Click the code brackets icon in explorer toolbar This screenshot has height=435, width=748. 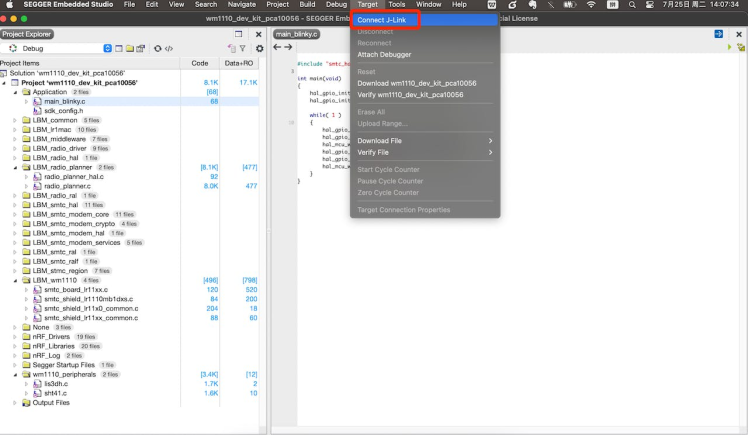[169, 48]
